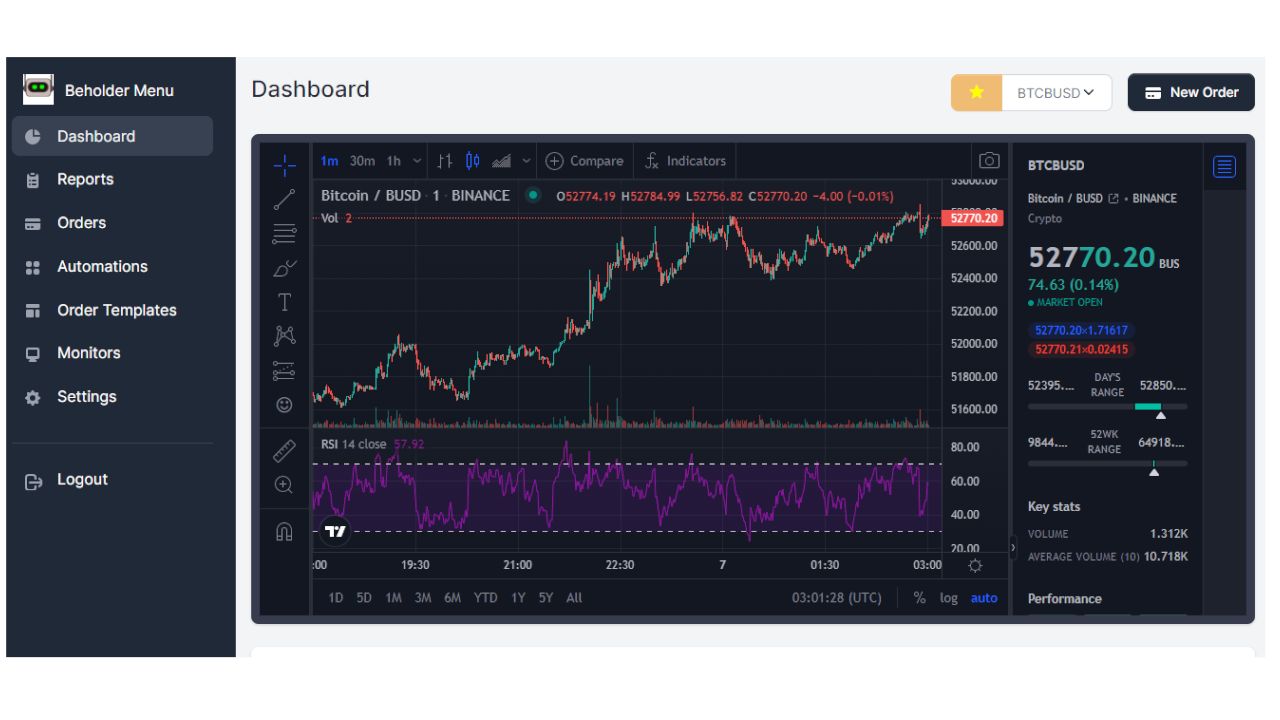Switch chart style to Bars
The image size is (1280, 720).
click(x=445, y=161)
